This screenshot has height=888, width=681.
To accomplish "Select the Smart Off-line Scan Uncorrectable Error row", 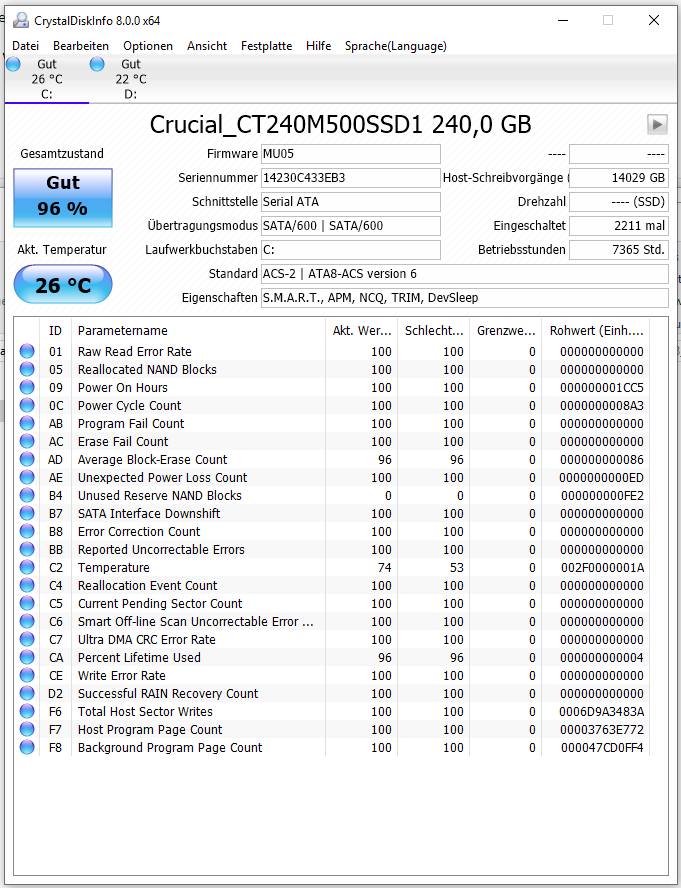I will click(332, 621).
